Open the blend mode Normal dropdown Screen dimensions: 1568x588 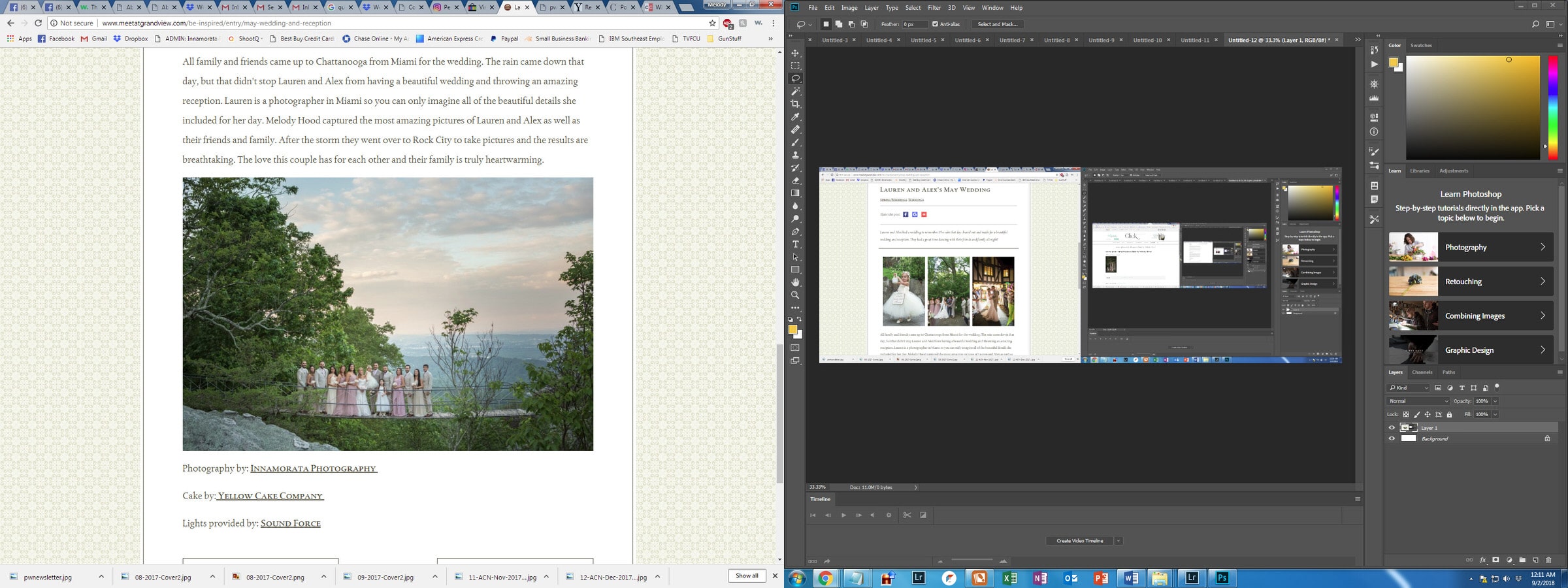tap(1418, 401)
